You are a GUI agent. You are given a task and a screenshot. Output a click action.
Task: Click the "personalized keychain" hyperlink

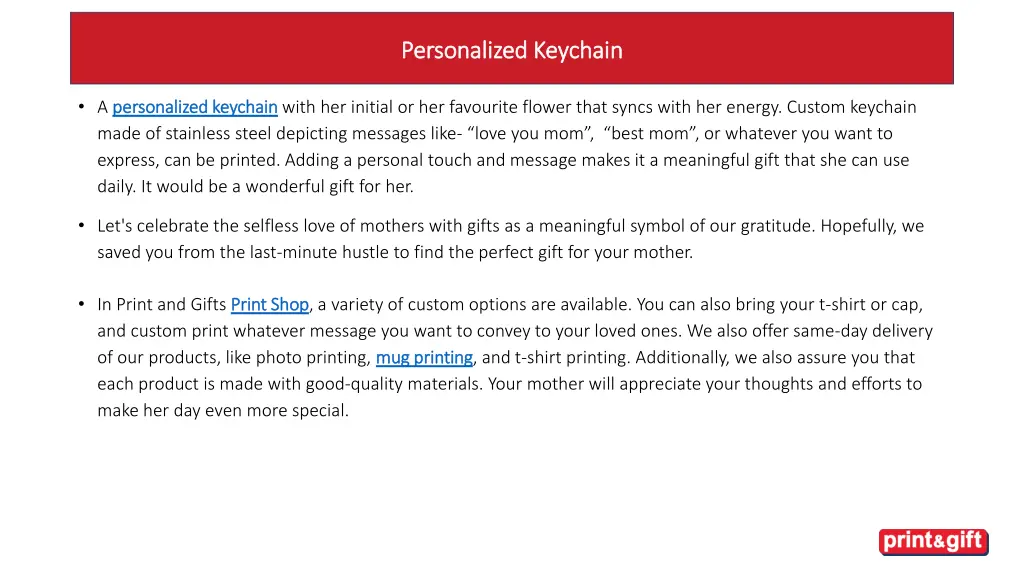195,107
